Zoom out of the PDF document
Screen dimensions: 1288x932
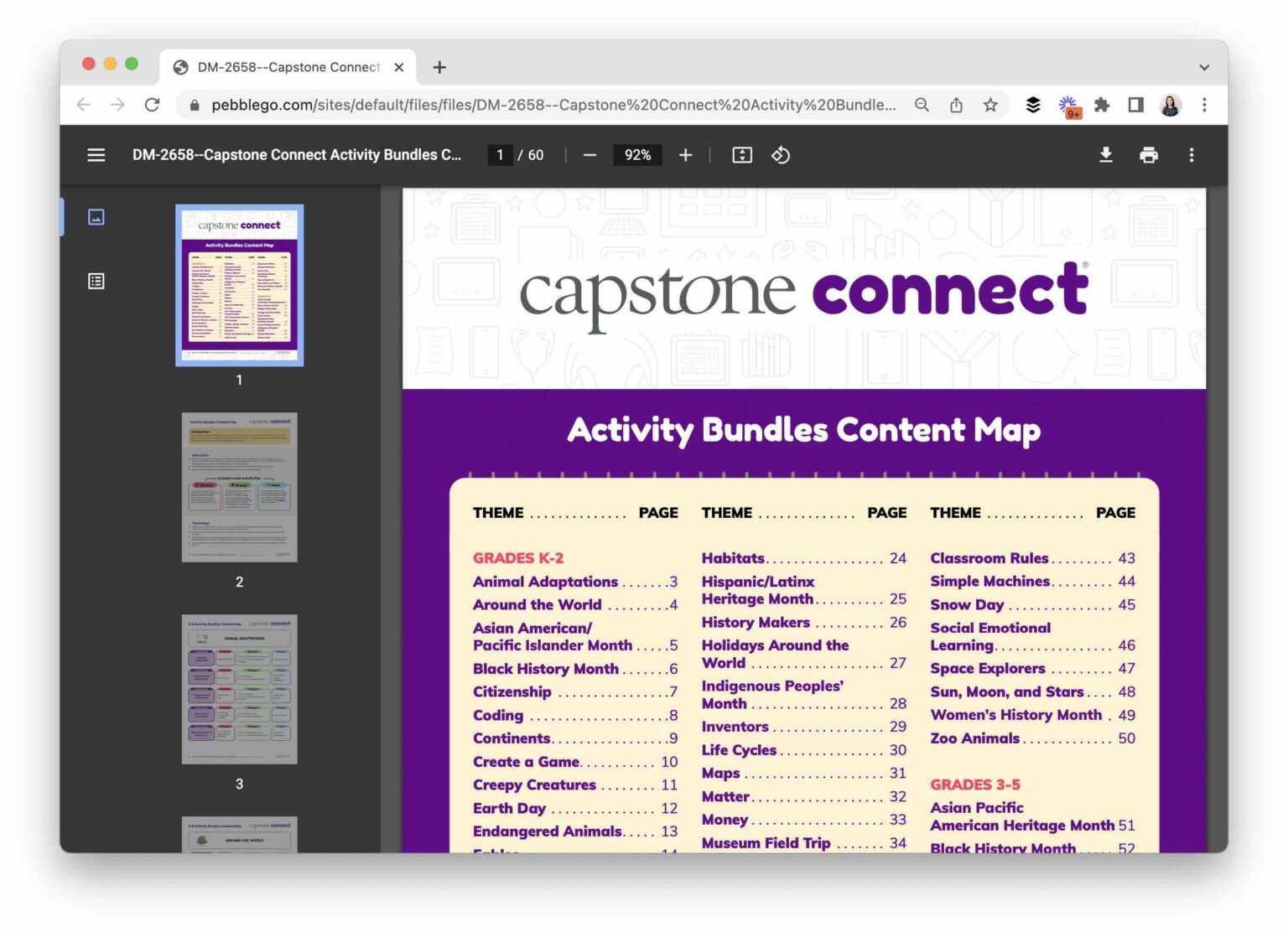pos(589,154)
